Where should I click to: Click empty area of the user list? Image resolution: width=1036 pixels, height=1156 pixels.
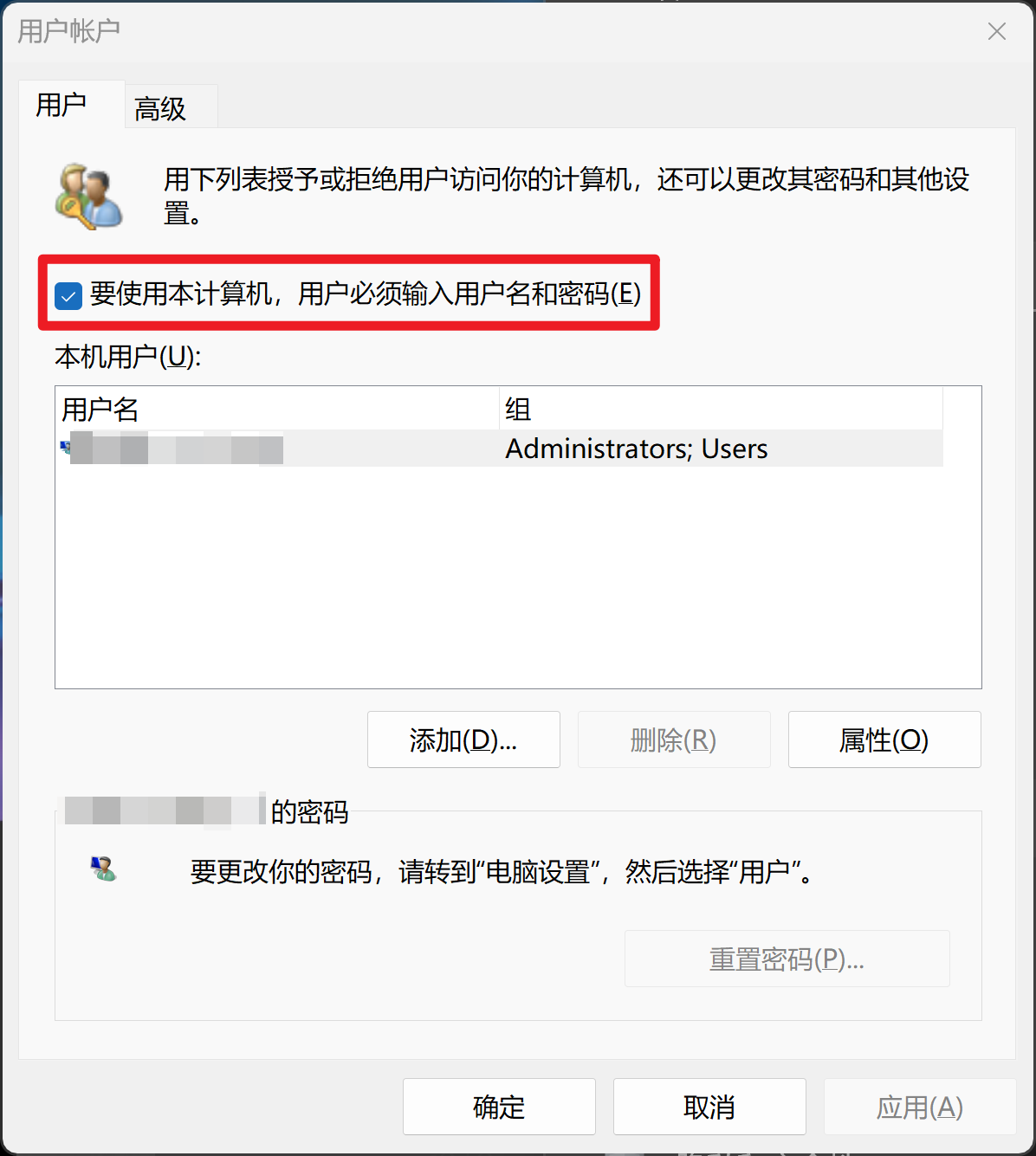point(518,577)
